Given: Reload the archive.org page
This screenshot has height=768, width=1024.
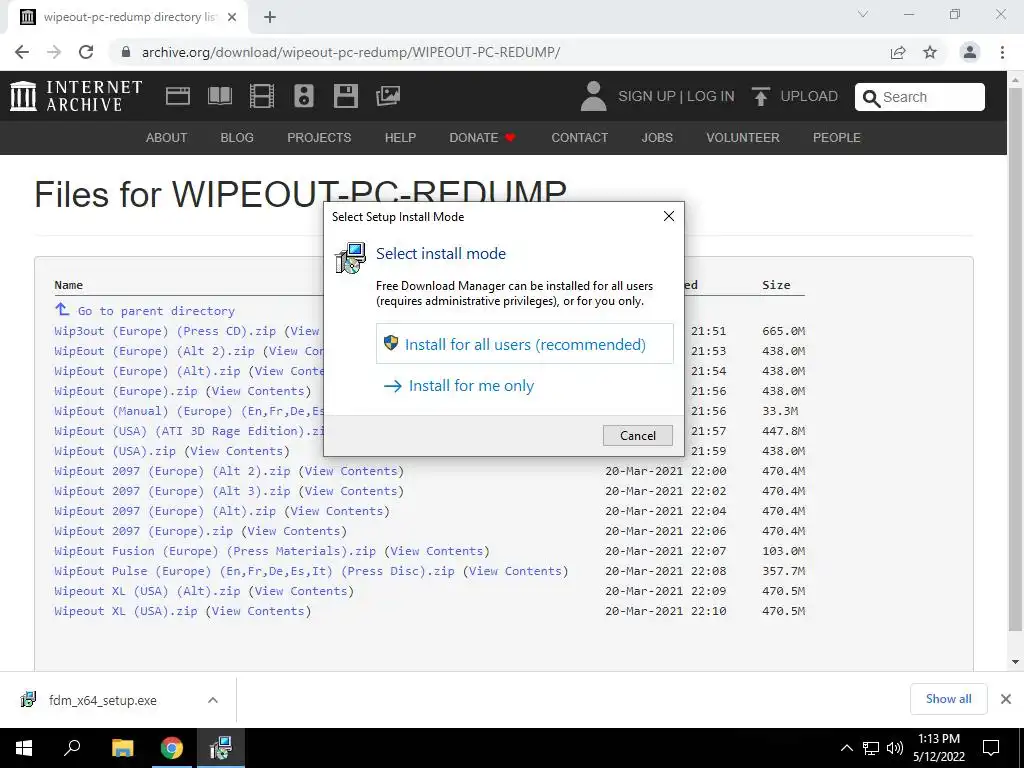Looking at the screenshot, I should (x=86, y=52).
